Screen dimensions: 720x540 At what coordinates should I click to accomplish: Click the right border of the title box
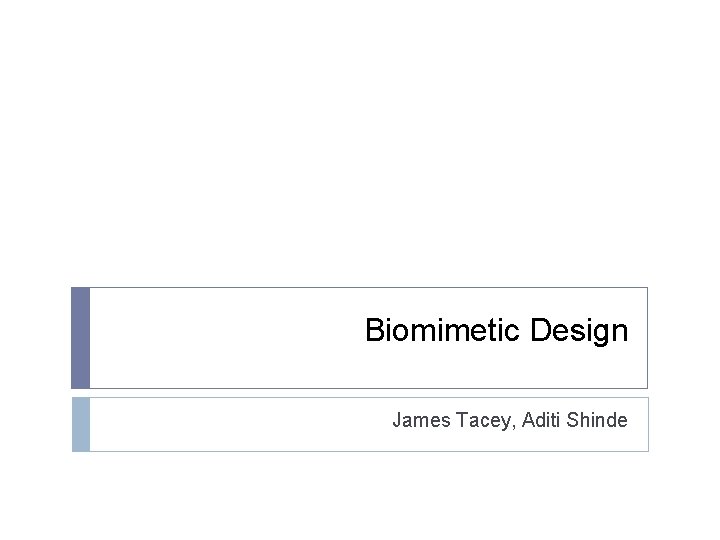point(647,338)
